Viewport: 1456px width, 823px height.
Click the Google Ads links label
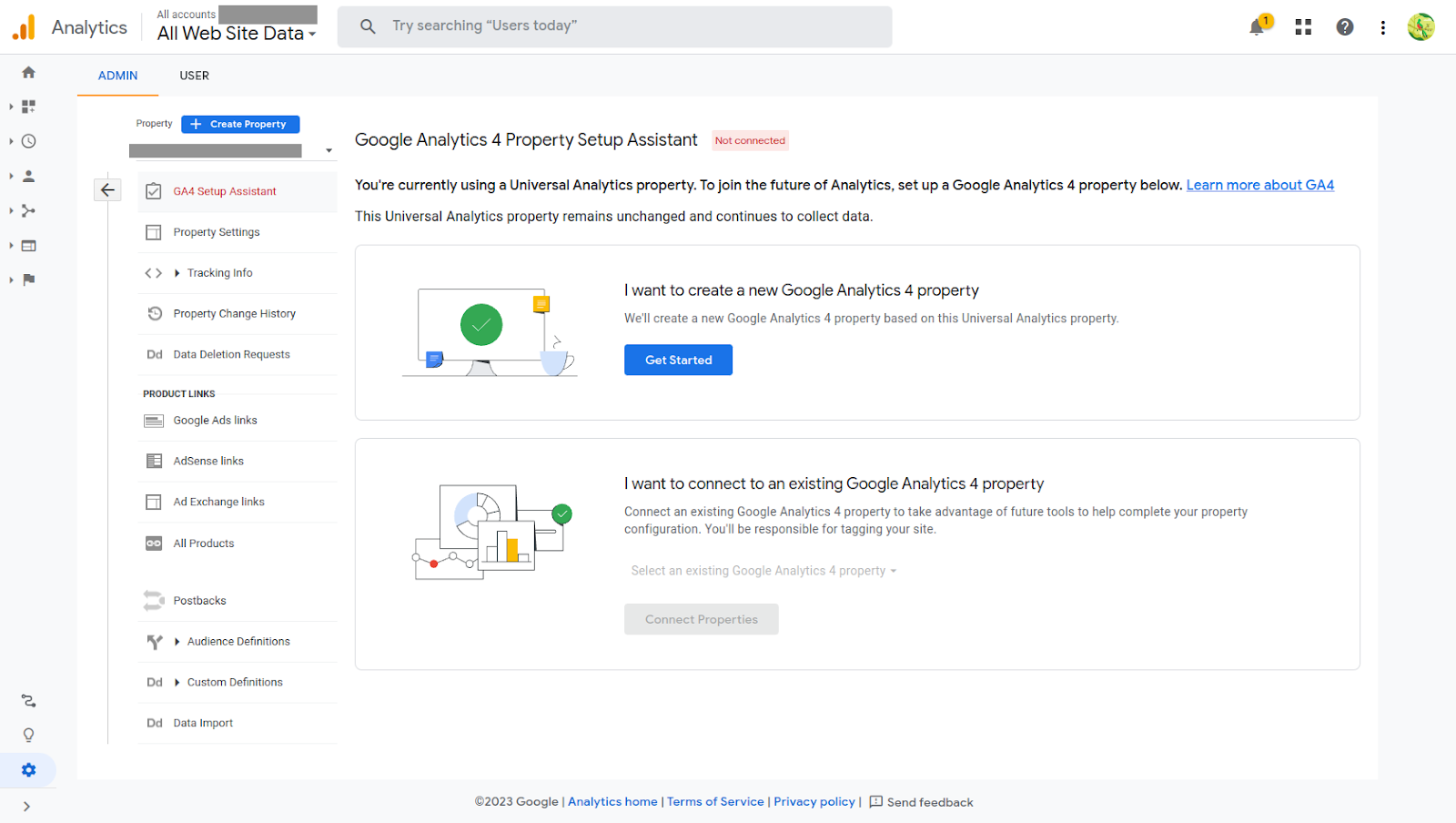(215, 421)
